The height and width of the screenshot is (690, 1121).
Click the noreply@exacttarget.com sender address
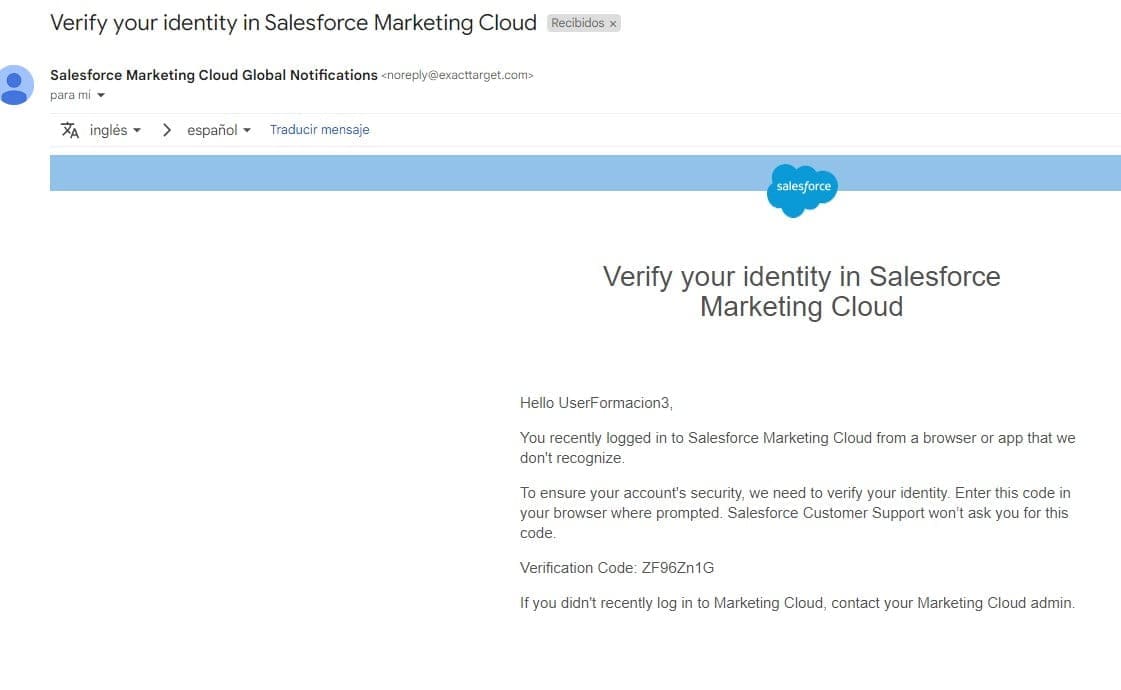[457, 75]
